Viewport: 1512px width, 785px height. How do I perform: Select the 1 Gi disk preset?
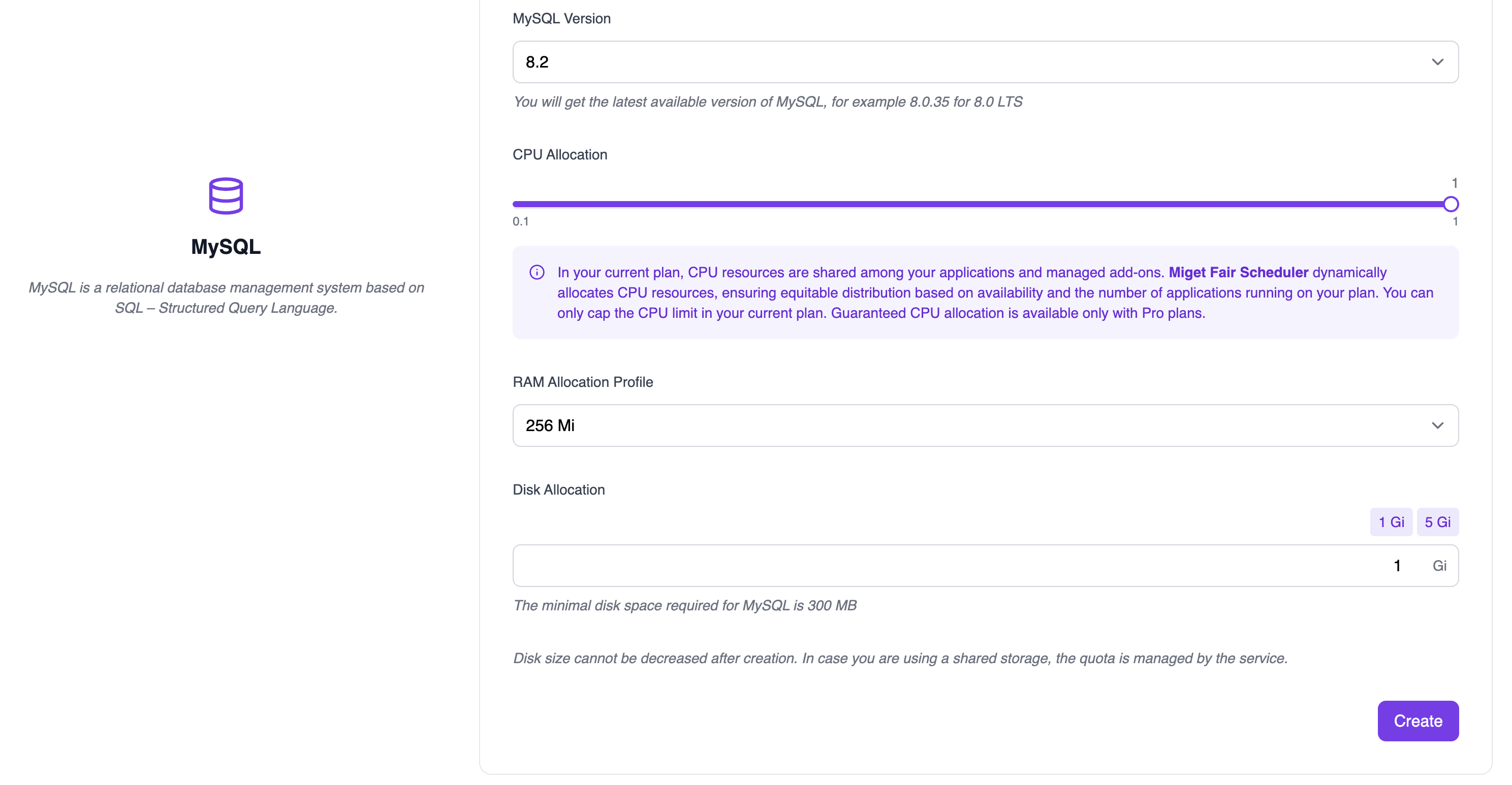[x=1391, y=522]
